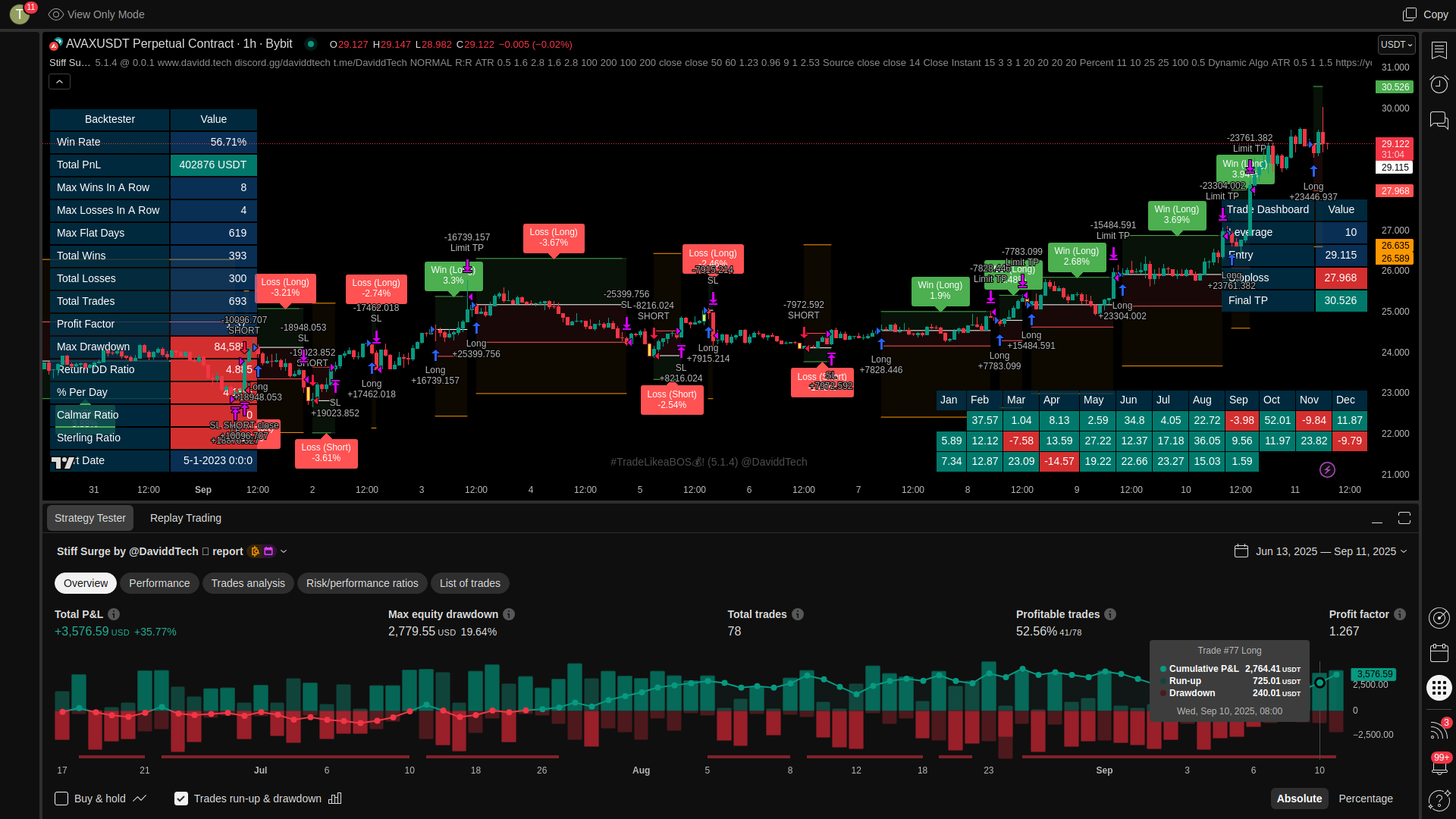Maximize the Strategy Tester panel
The image size is (1456, 819).
coord(1404,518)
